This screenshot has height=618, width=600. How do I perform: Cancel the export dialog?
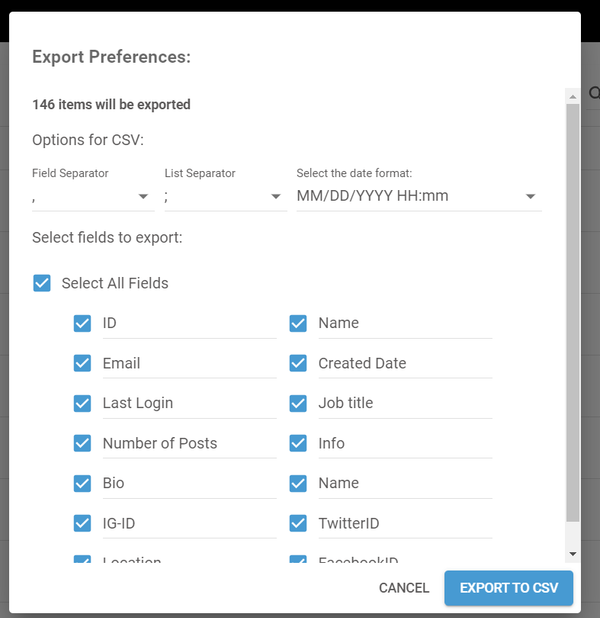404,588
